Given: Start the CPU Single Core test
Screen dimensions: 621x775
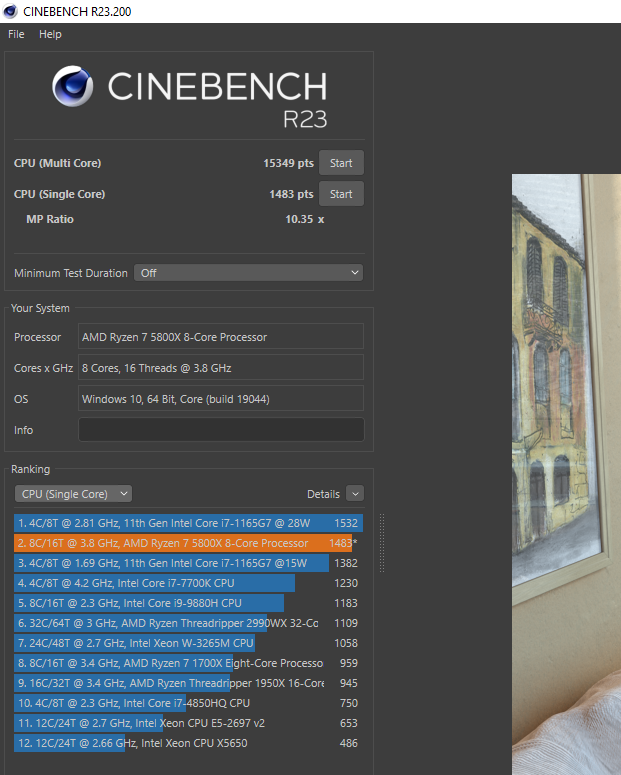Looking at the screenshot, I should pyautogui.click(x=341, y=194).
